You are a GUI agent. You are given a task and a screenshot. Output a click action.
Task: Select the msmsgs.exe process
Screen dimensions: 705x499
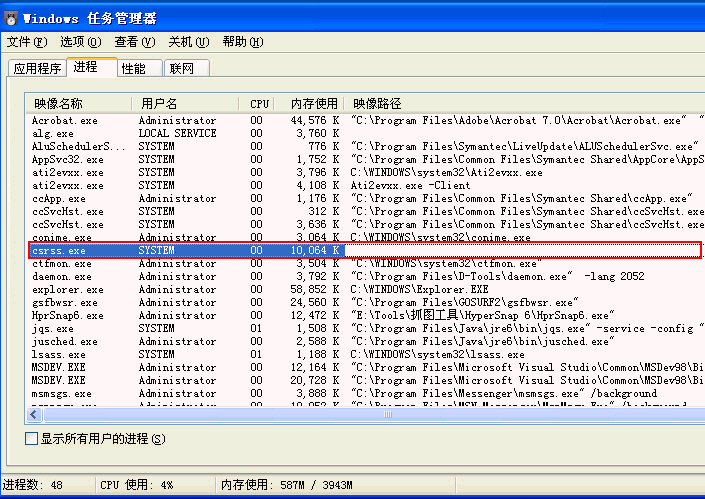[366, 394]
